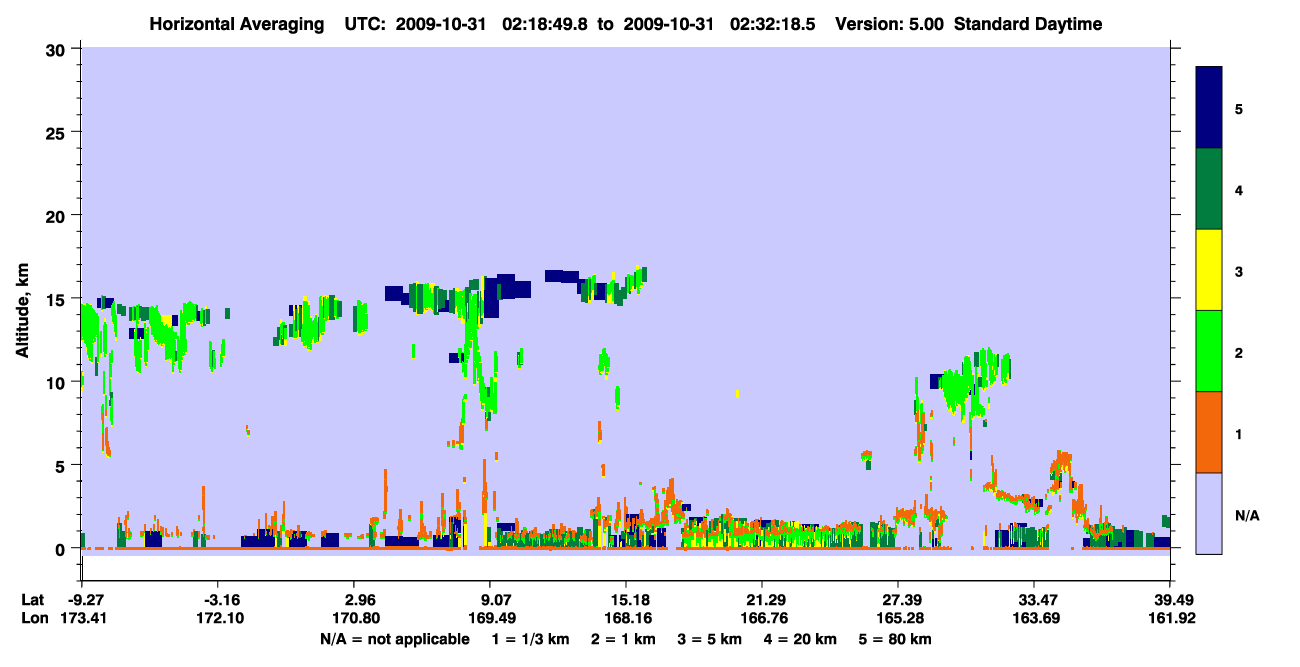Click the end time '02:32:18.5'
The image size is (1300, 667).
772,24
